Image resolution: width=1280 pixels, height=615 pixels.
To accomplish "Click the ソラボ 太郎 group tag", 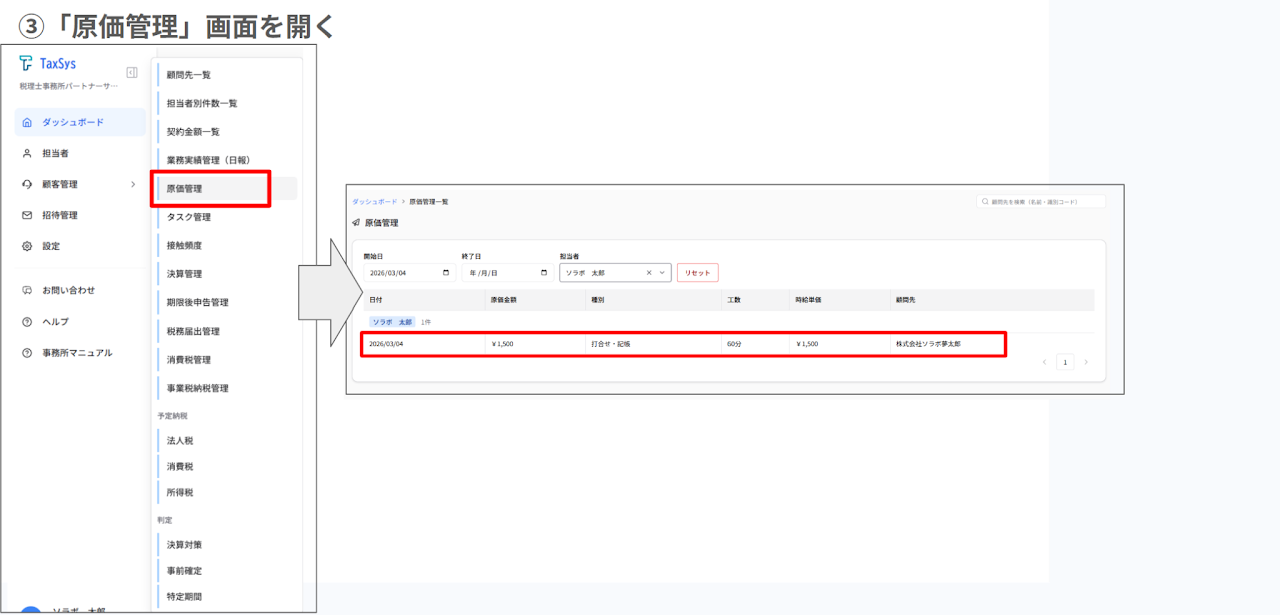I will pos(392,322).
